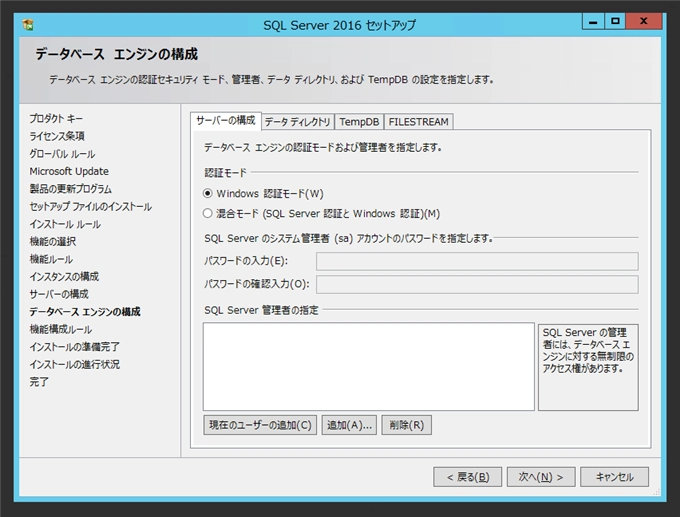Maximize the setup window
The width and height of the screenshot is (680, 517).
coord(615,21)
